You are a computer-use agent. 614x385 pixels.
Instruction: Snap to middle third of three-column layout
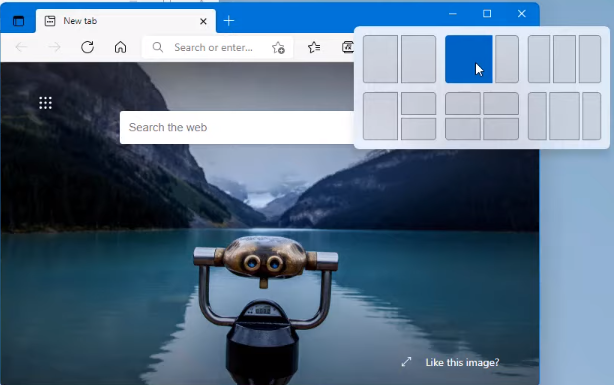[x=564, y=59]
